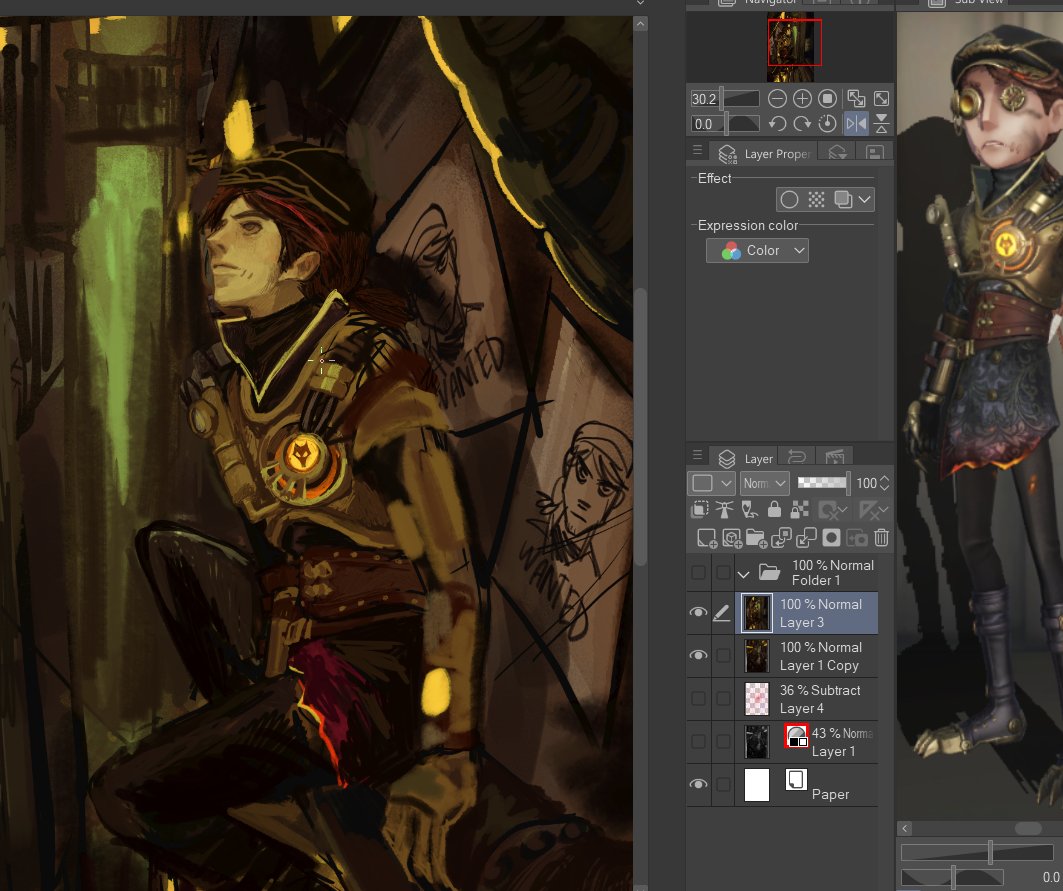Select Layer 1 Copy in layer list
Viewport: 1063px width, 891px height.
click(x=807, y=656)
